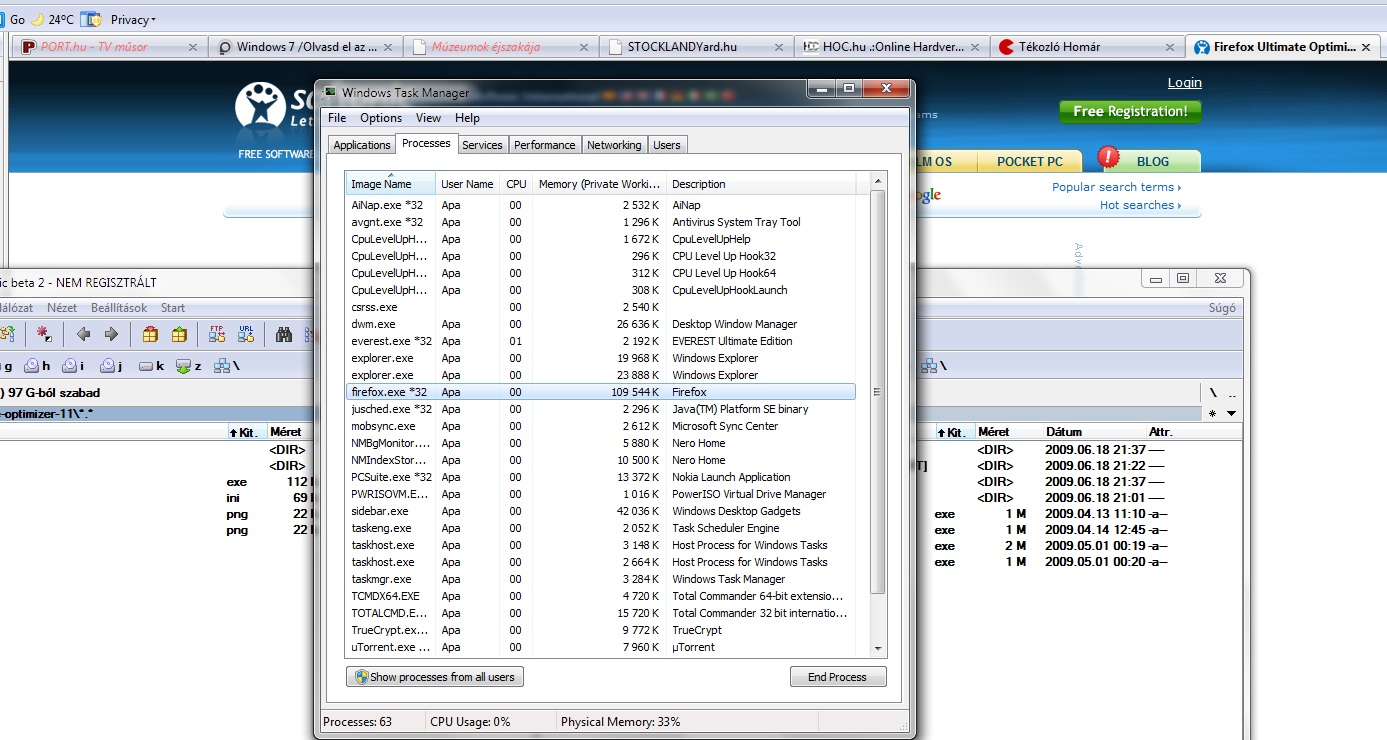This screenshot has height=740, width=1387.
Task: Select network drive z in drive bar
Action: coord(188,366)
